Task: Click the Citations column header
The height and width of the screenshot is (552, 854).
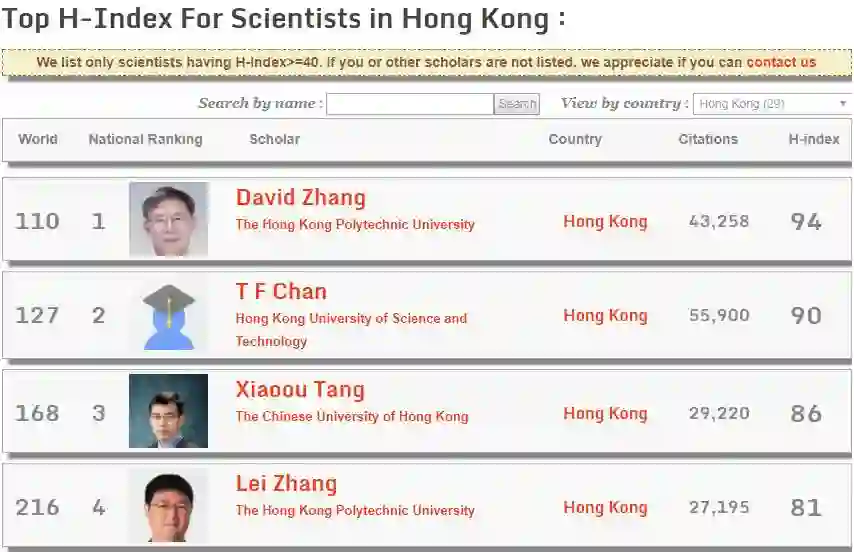Action: click(x=707, y=139)
